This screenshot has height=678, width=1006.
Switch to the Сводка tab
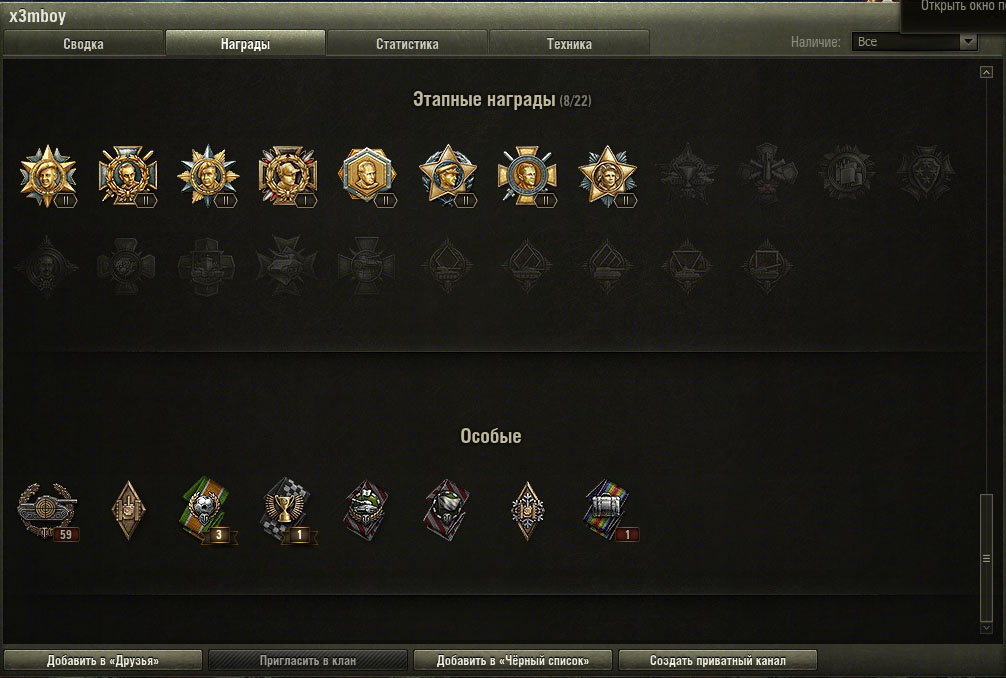coord(83,44)
